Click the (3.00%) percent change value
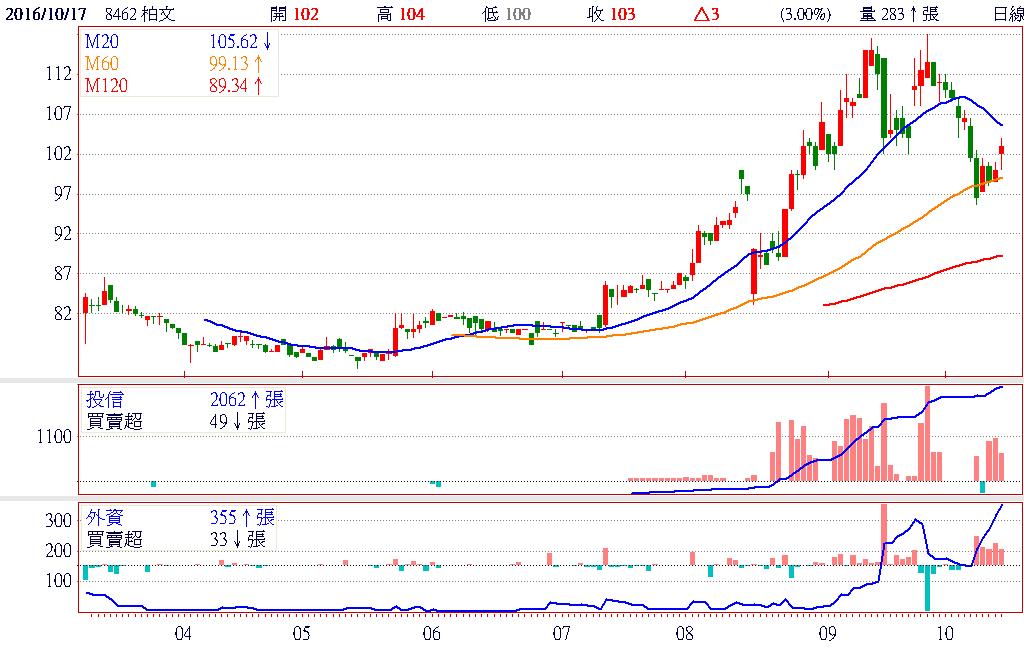The image size is (1024, 662). tap(804, 14)
